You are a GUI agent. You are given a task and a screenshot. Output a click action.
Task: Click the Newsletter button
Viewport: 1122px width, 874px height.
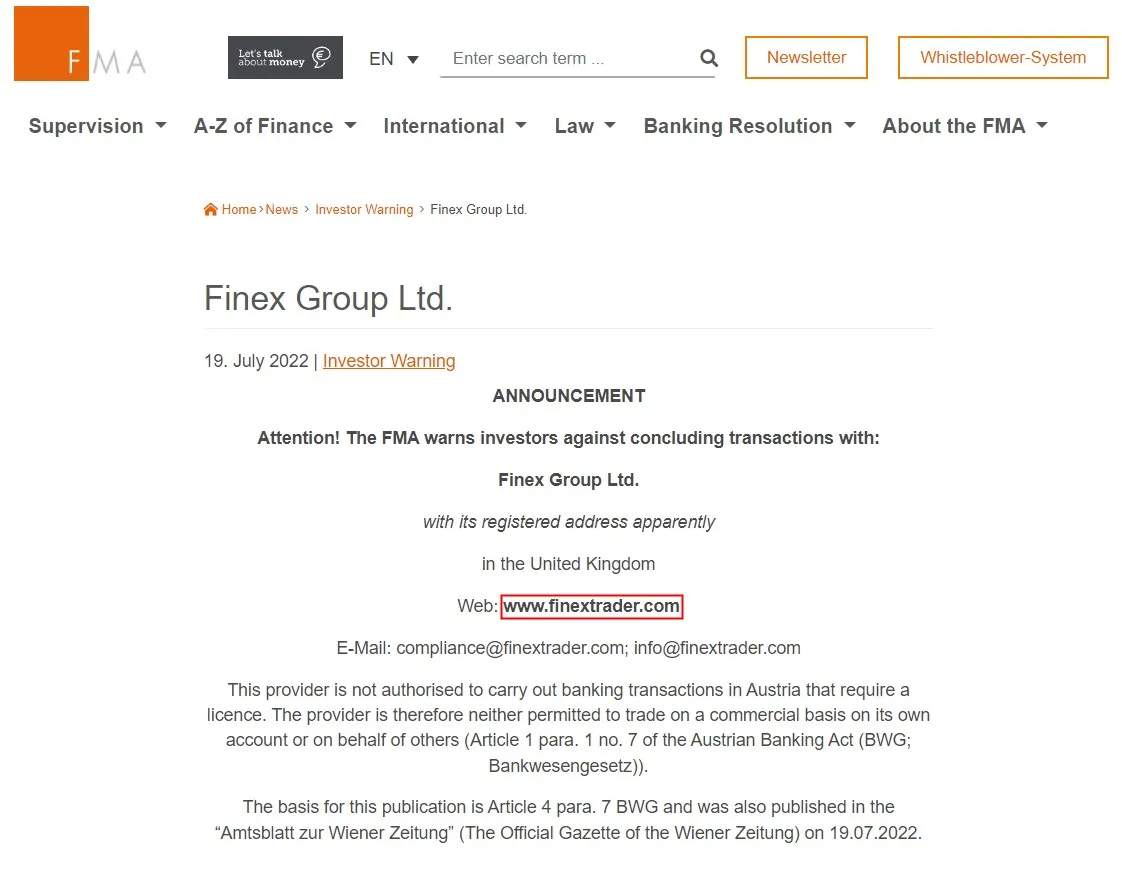click(x=806, y=57)
